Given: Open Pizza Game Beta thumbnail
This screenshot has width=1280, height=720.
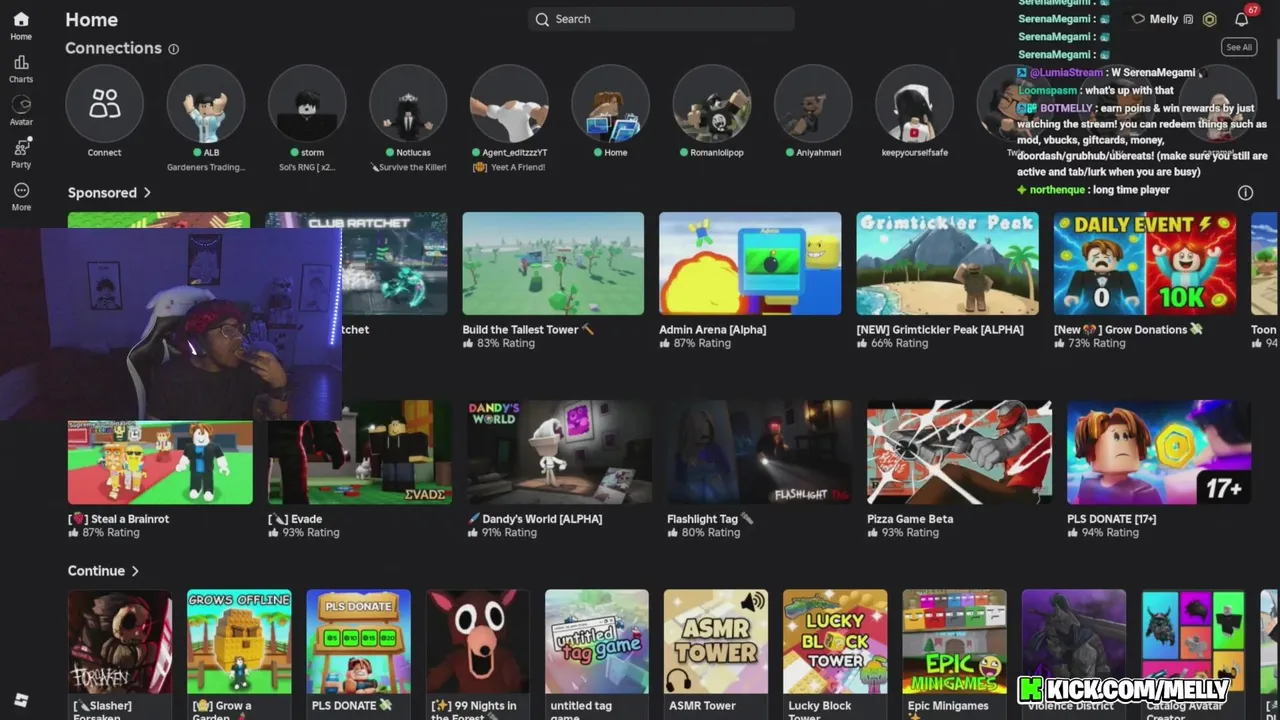Looking at the screenshot, I should 959,452.
